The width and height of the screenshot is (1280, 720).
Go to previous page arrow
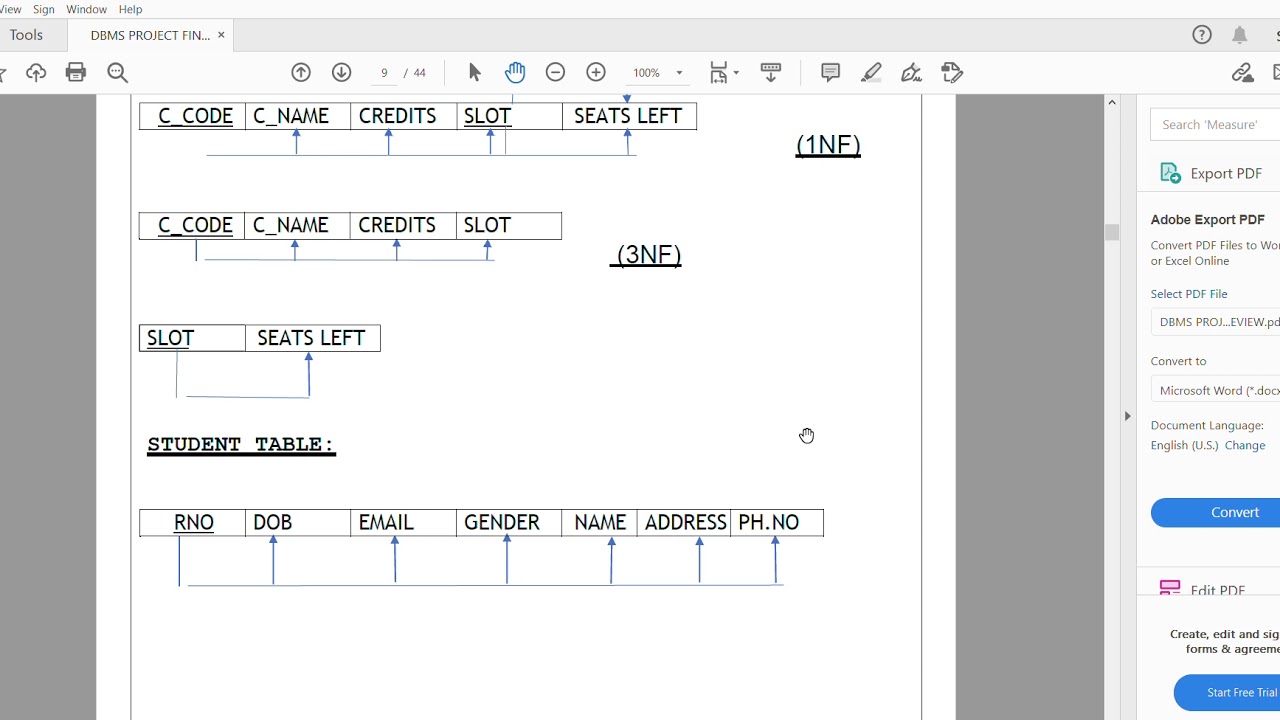tap(301, 72)
